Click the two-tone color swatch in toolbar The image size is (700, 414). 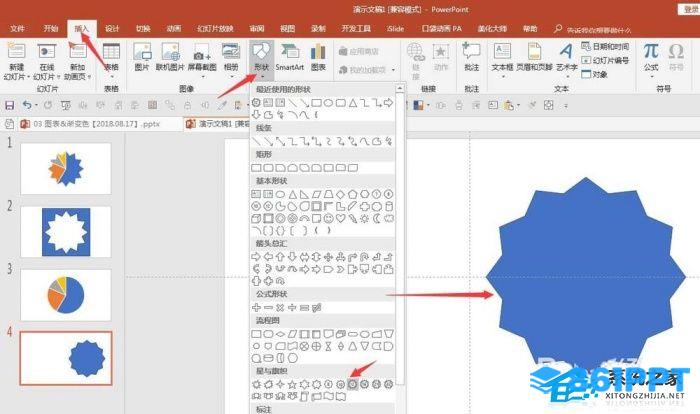pos(418,105)
